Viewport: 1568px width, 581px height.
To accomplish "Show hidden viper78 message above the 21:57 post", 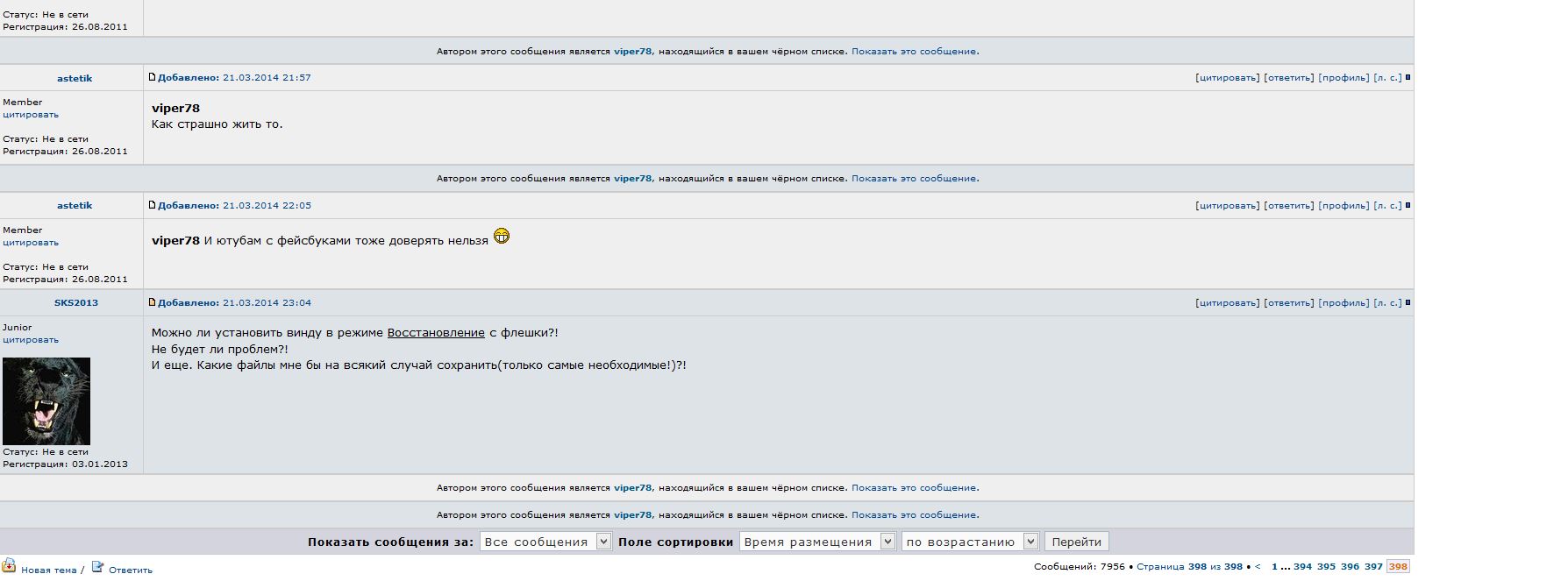I will point(915,52).
